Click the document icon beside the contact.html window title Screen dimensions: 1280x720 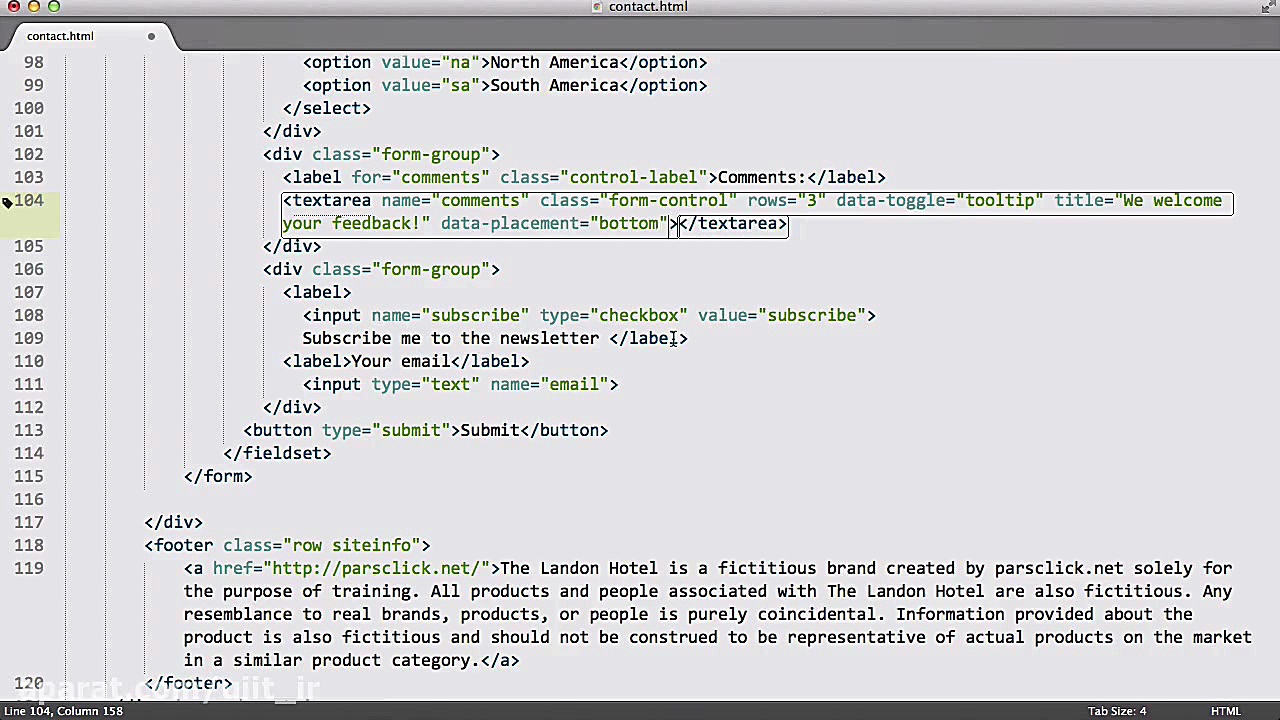click(598, 7)
